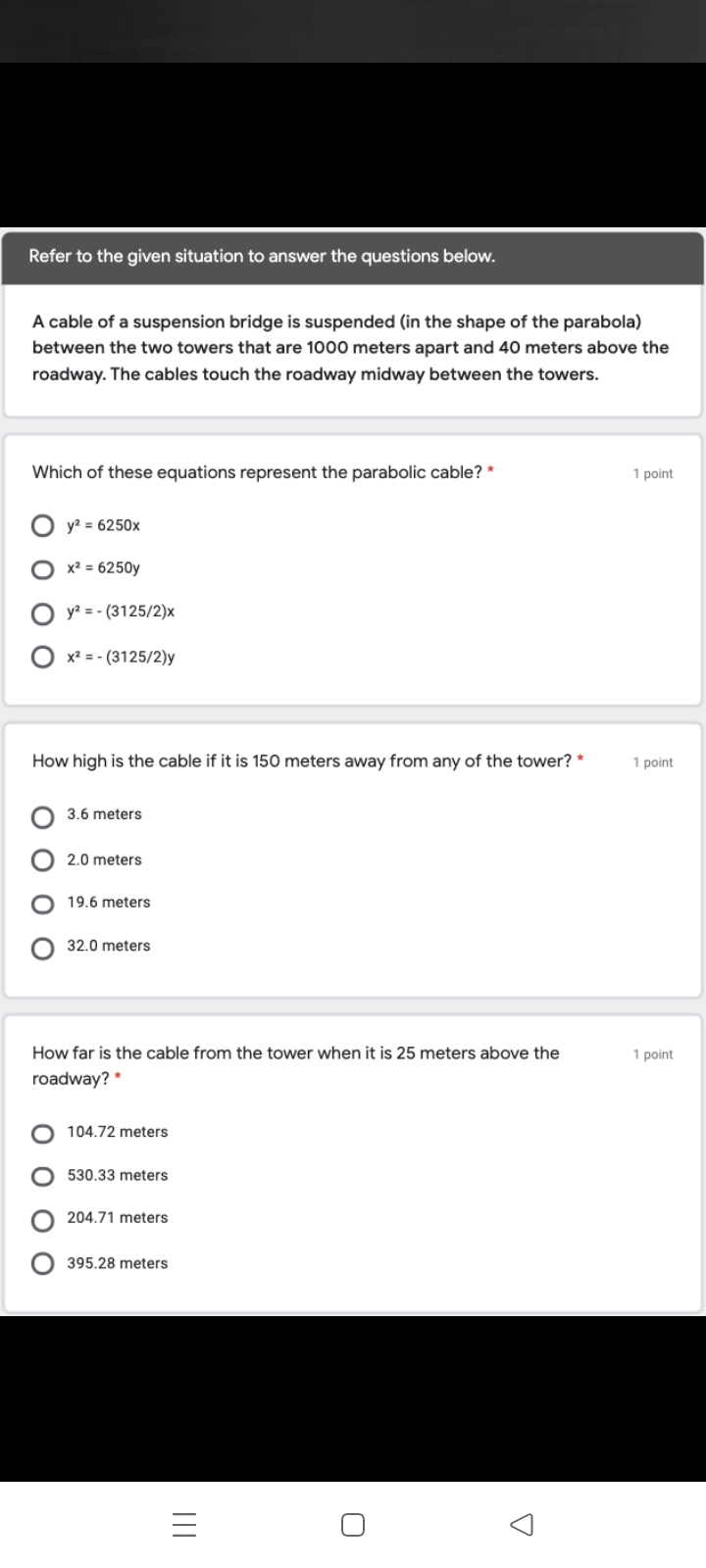Screen dimensions: 706x1568
Task: Select the y² = 6250x option
Action: (42, 526)
